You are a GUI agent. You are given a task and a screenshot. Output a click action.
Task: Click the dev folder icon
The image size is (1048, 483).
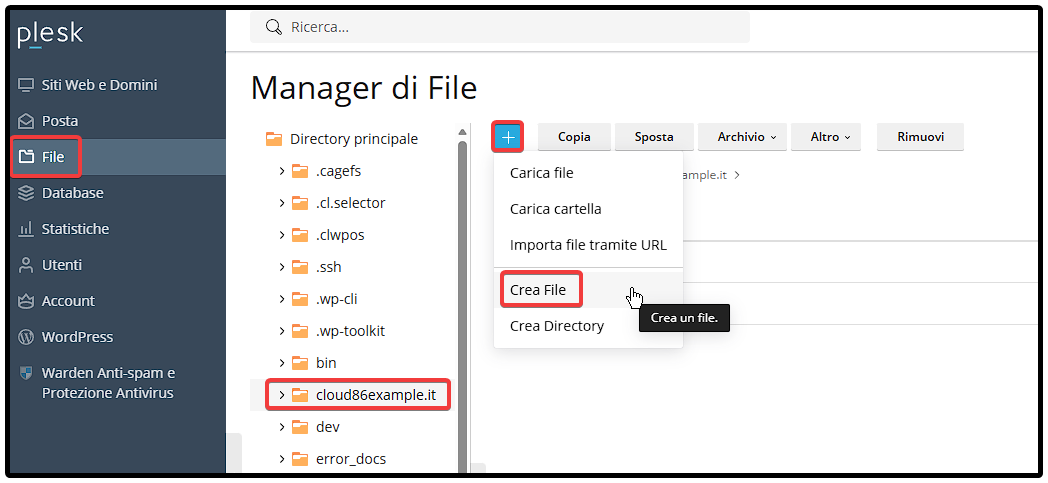click(300, 427)
